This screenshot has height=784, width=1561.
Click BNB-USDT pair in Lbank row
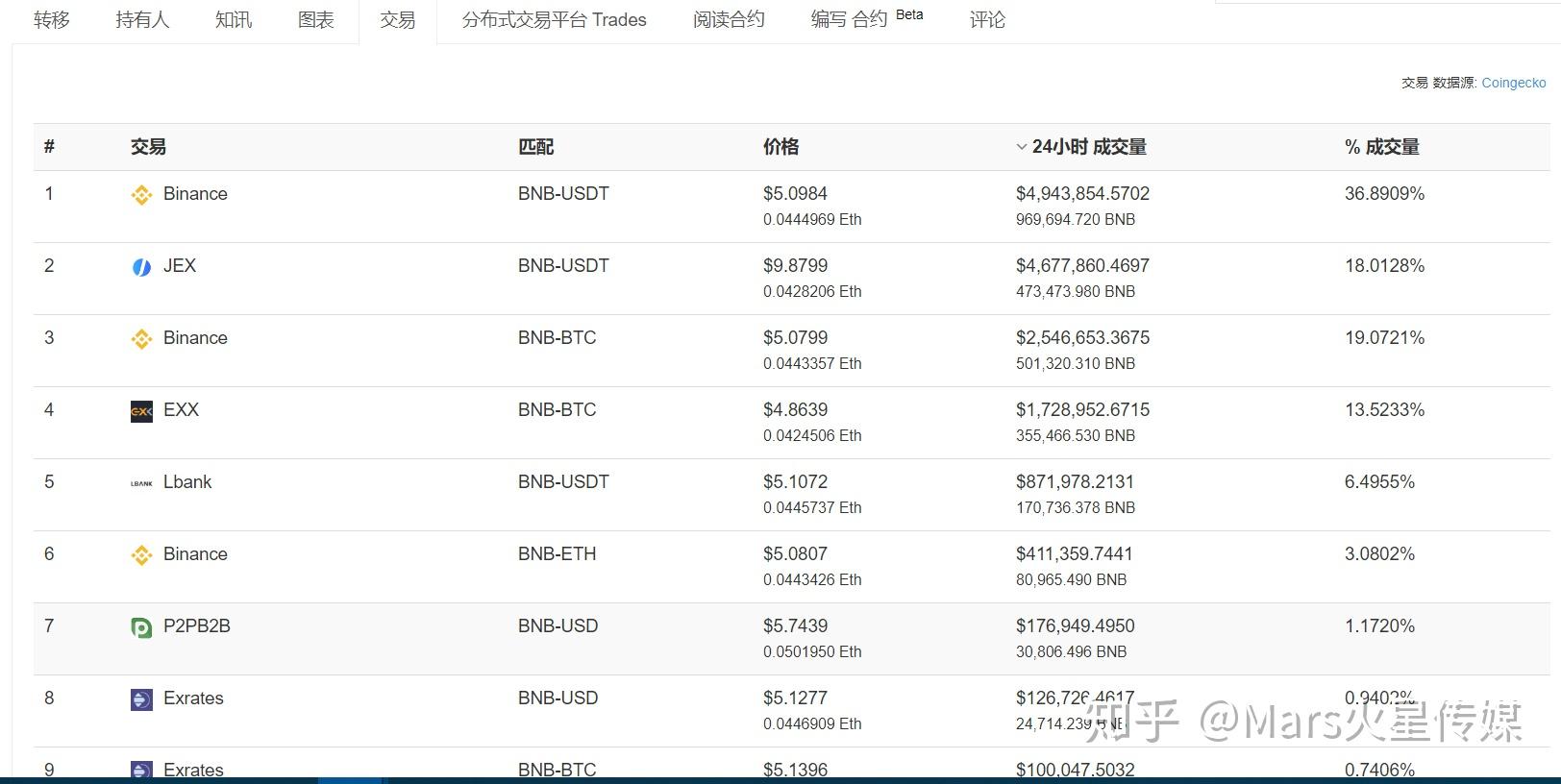563,482
